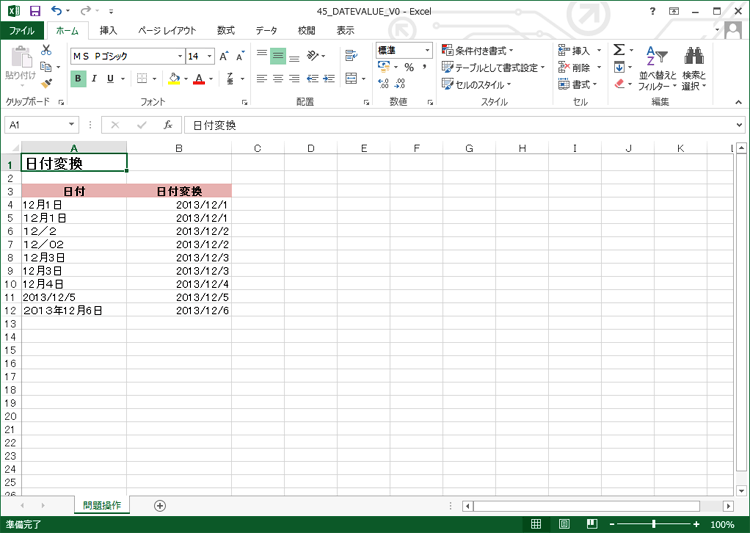
Task: Cut selection with the scissors icon
Action: [x=46, y=50]
